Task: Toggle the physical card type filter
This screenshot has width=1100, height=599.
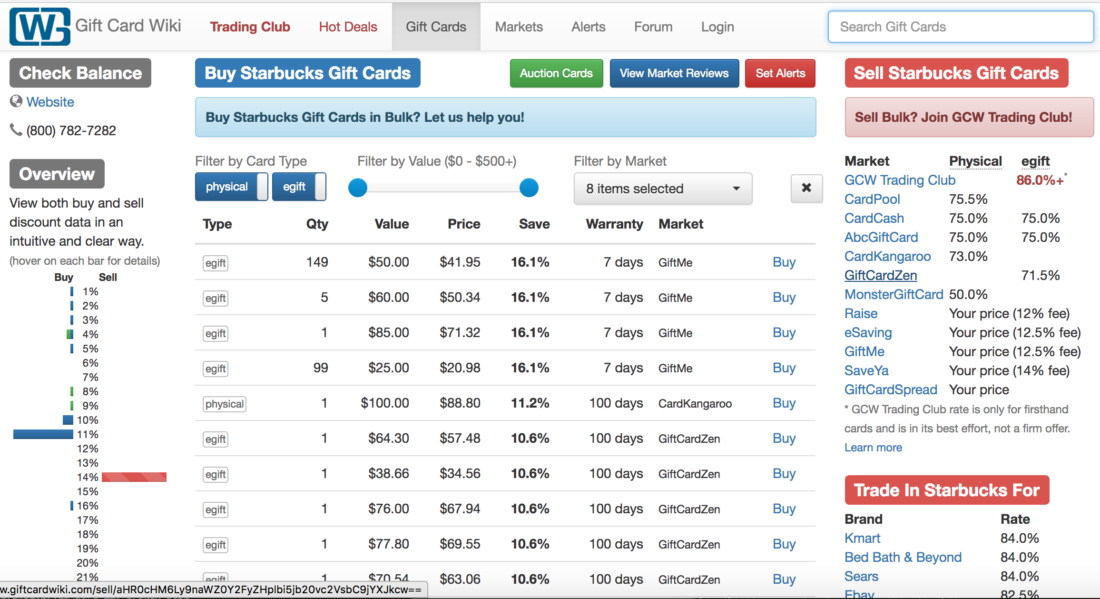Action: pos(231,187)
